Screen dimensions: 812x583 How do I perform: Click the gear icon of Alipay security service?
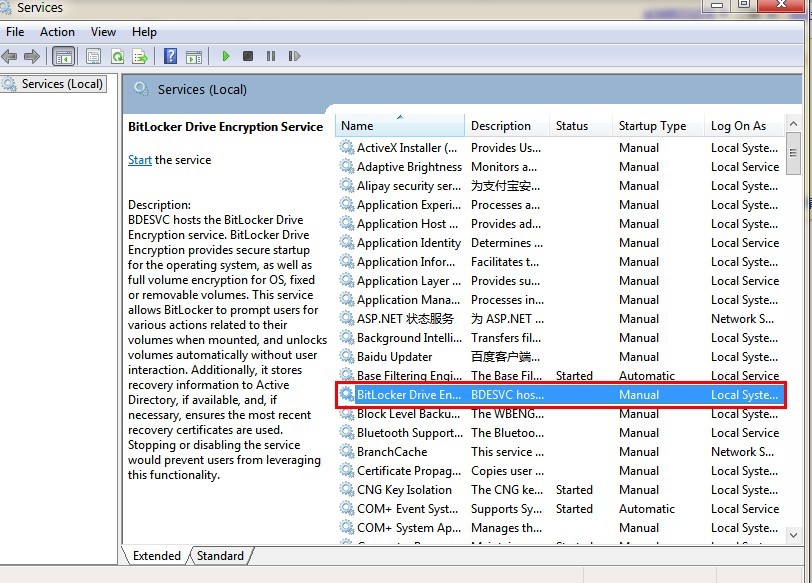(x=346, y=186)
